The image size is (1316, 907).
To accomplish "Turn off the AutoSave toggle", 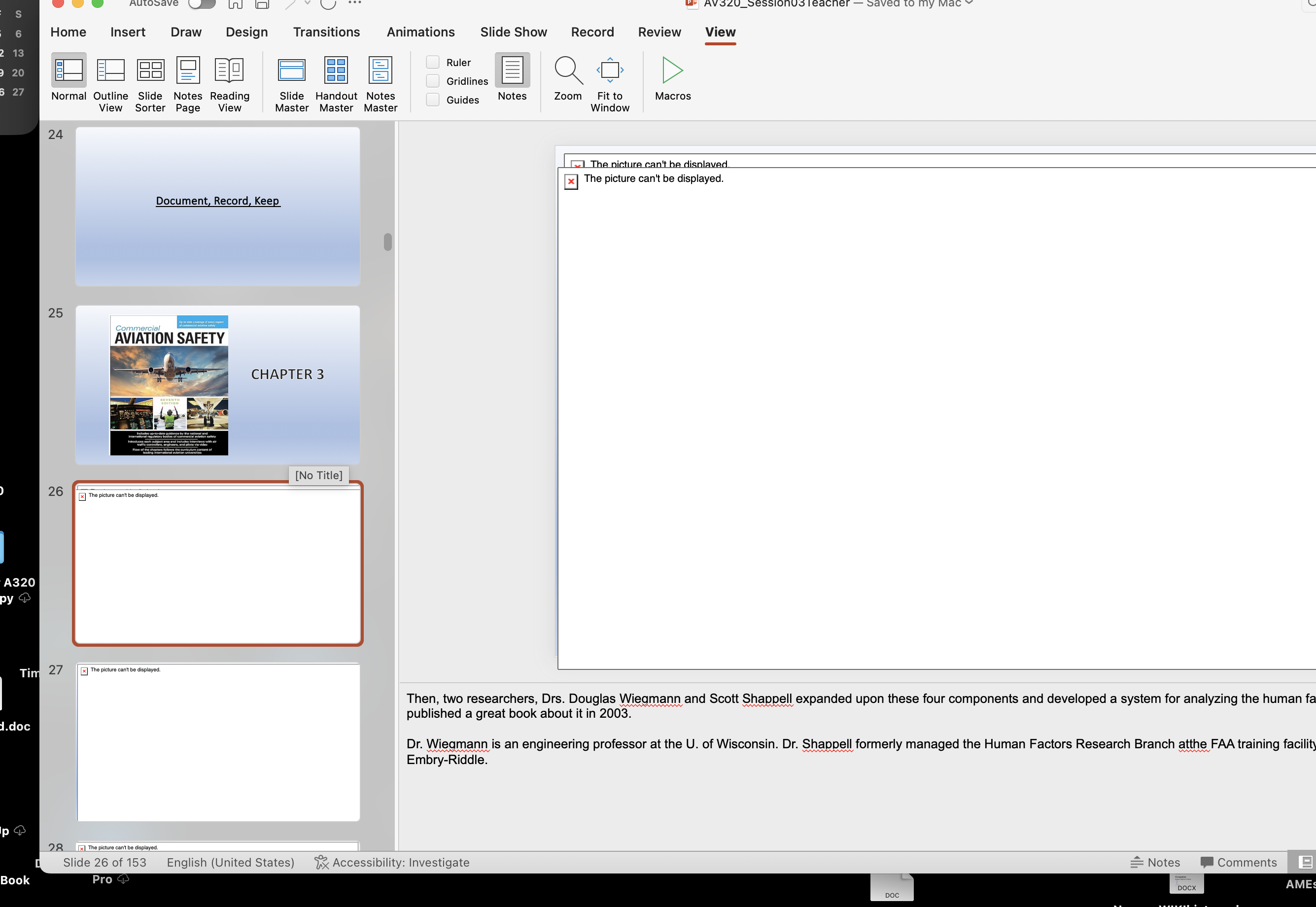I will (x=201, y=4).
